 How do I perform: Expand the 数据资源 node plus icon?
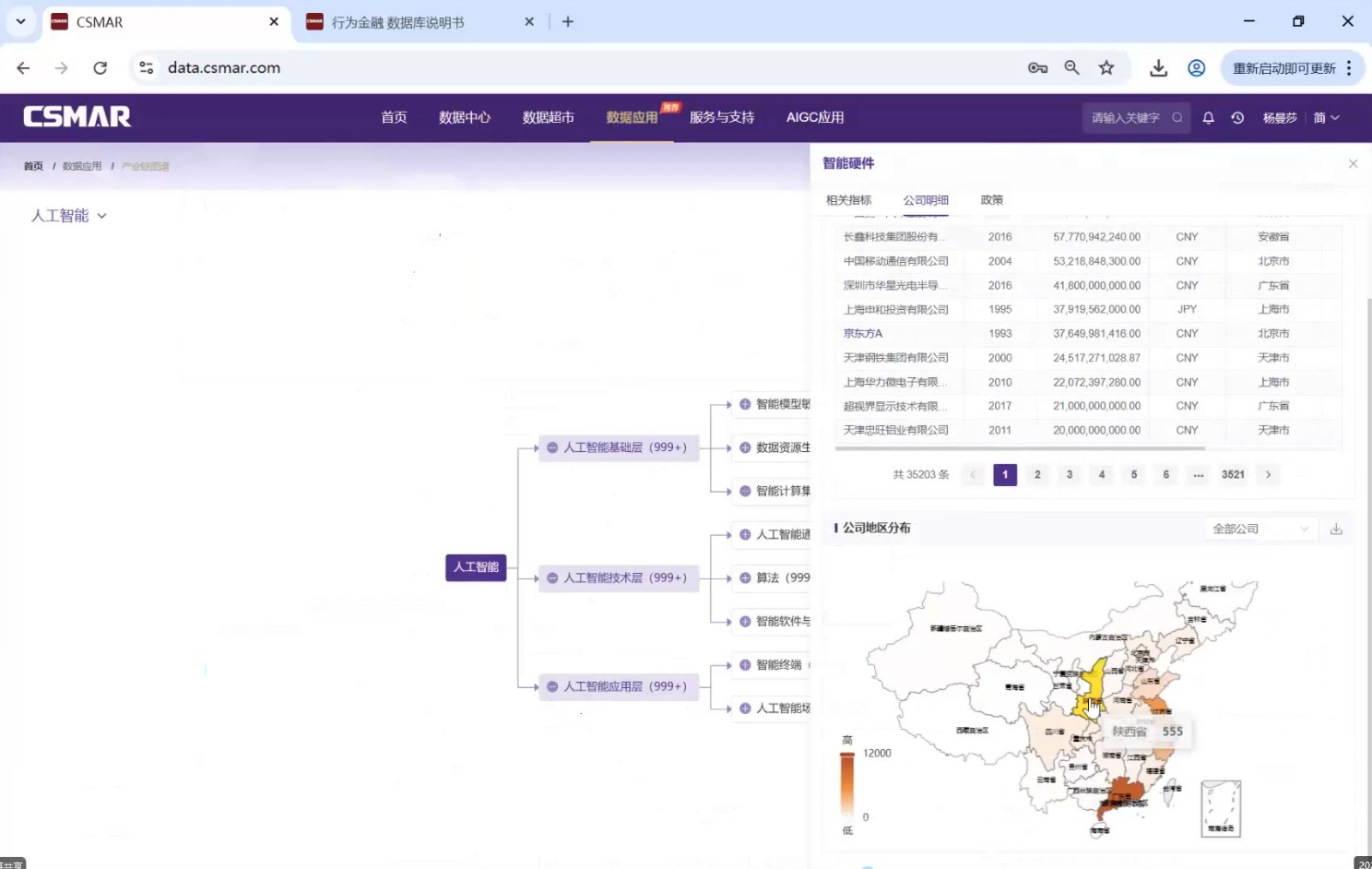point(745,447)
